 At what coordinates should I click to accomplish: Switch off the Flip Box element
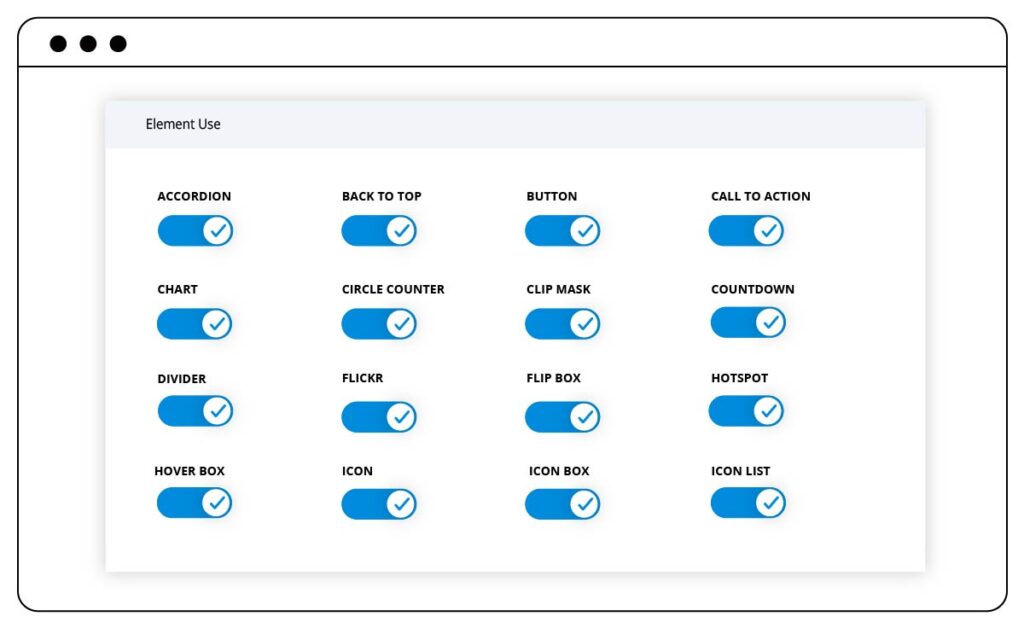pyautogui.click(x=562, y=417)
